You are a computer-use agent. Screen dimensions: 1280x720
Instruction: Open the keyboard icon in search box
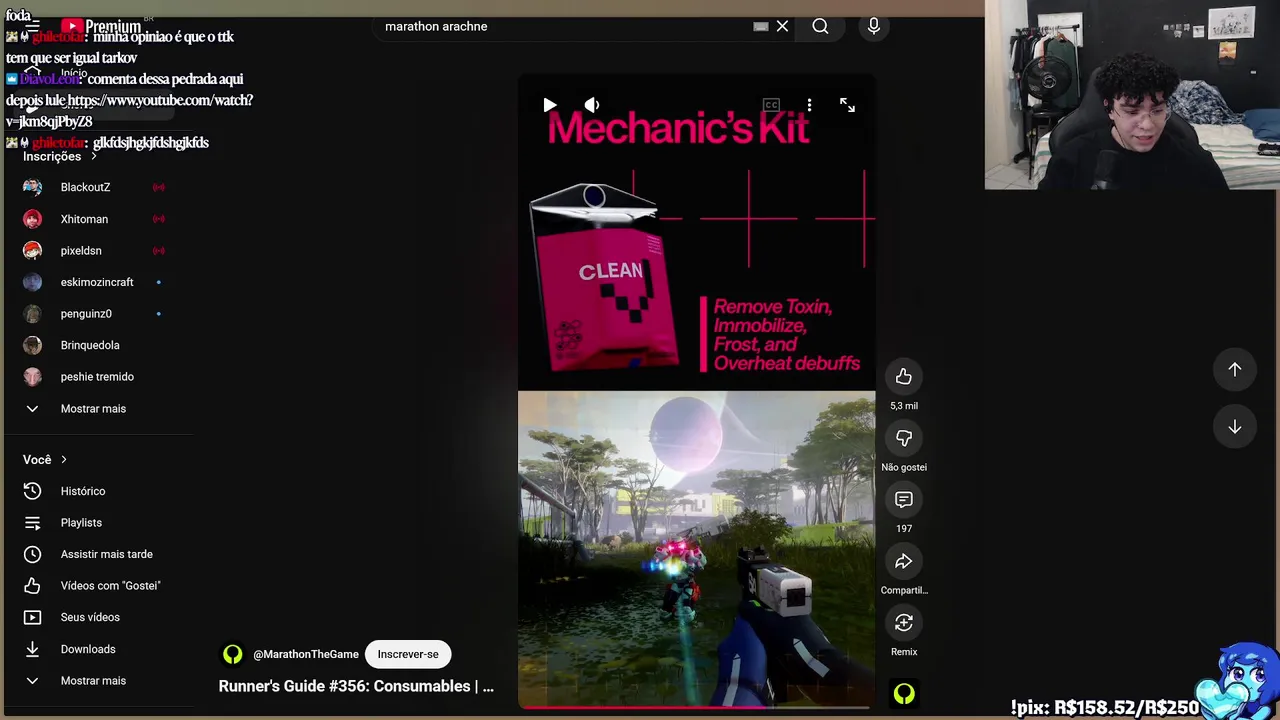pos(761,26)
